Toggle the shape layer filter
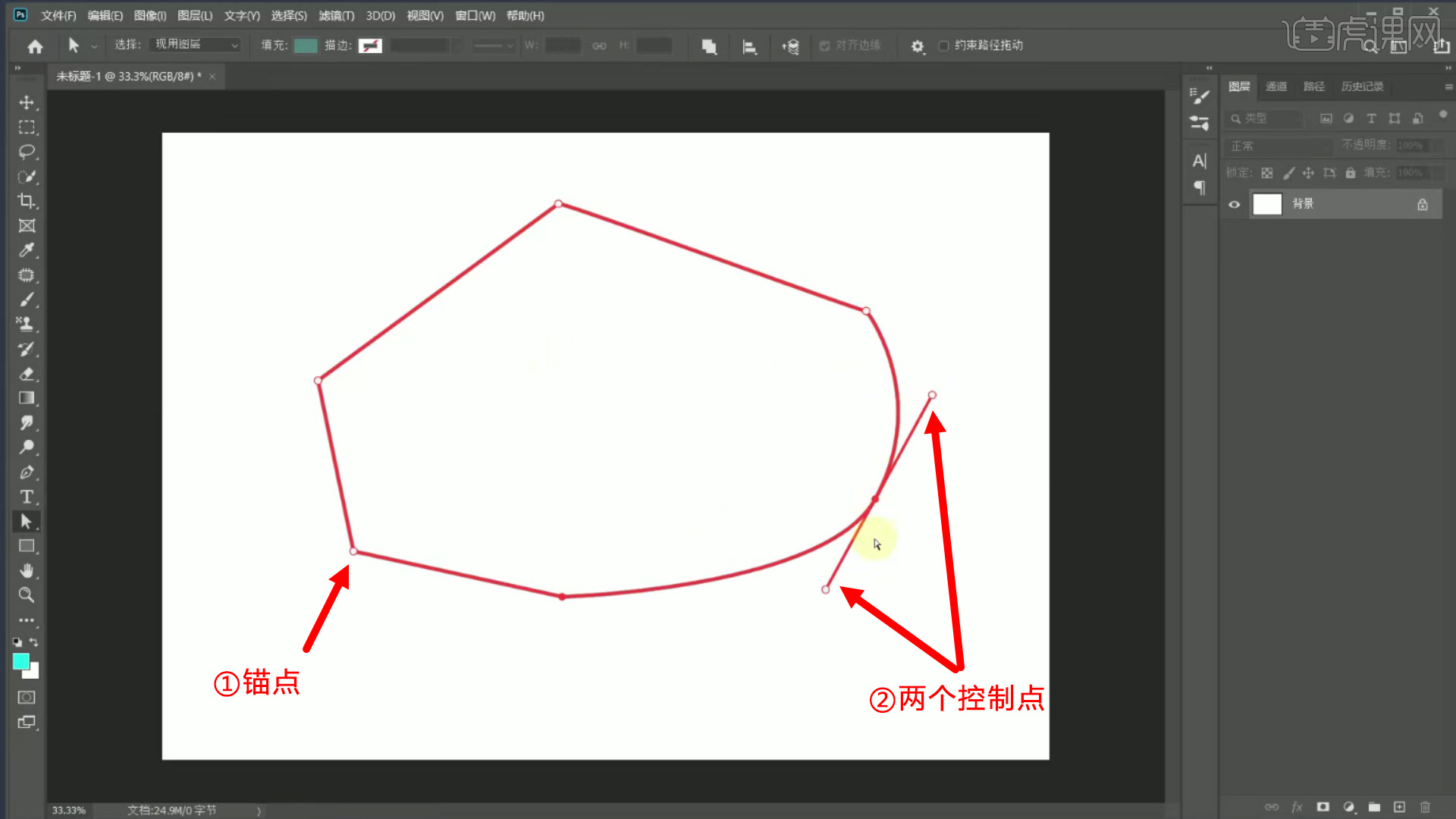This screenshot has height=819, width=1456. point(1395,118)
